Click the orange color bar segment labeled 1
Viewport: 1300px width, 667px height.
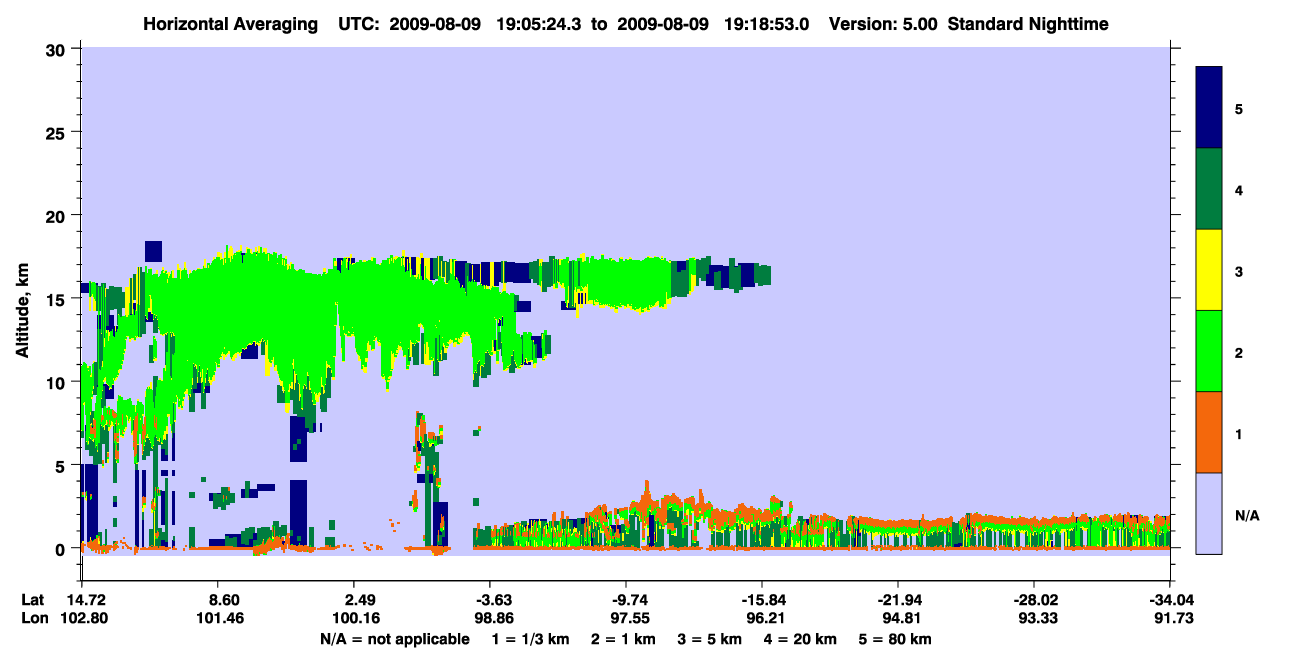click(1209, 432)
